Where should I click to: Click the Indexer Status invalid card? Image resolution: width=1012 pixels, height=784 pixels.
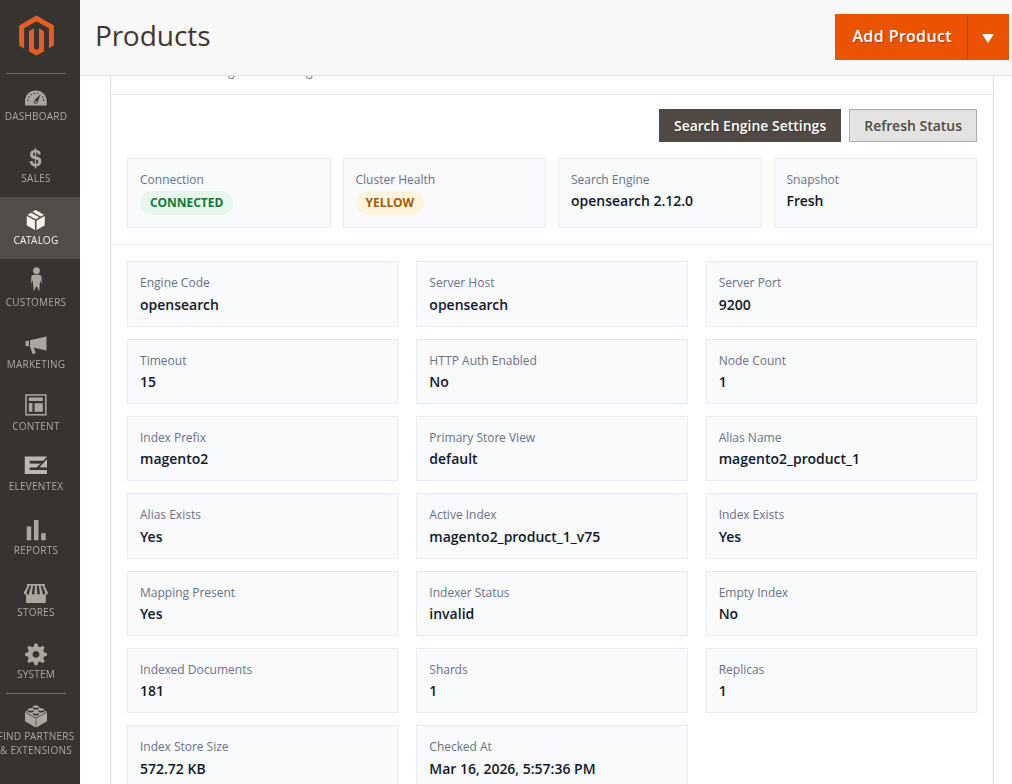[x=551, y=603]
